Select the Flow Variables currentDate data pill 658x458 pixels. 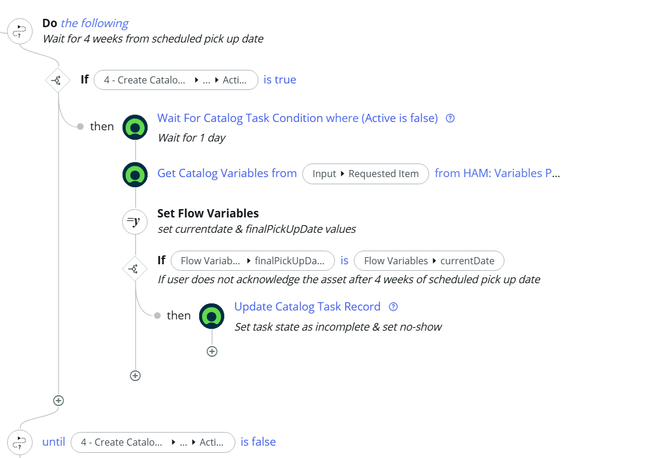[429, 261]
